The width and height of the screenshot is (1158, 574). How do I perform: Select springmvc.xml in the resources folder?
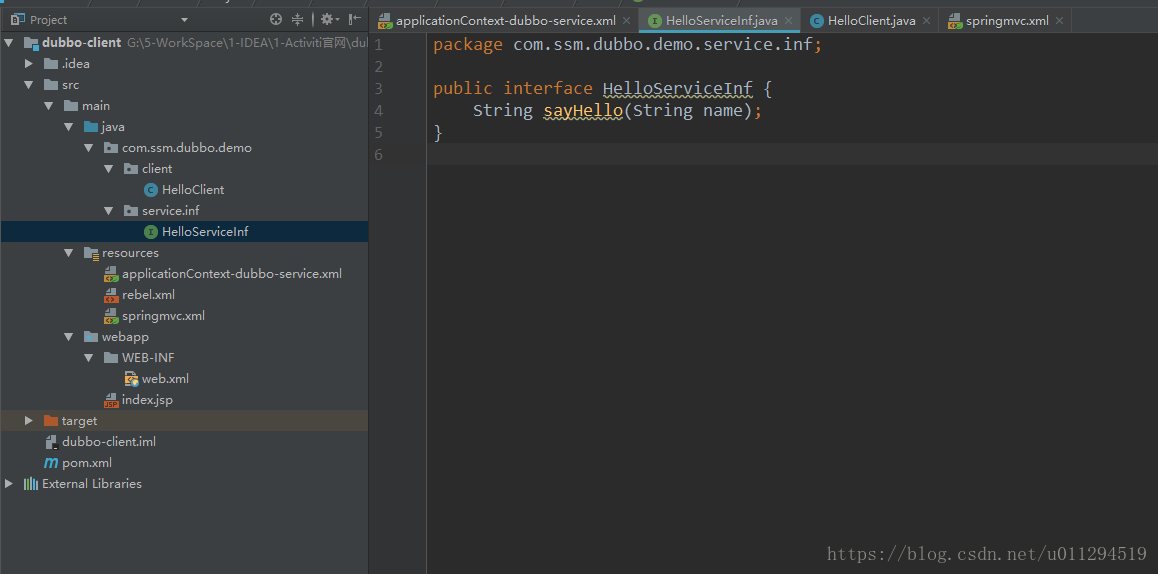pos(163,315)
